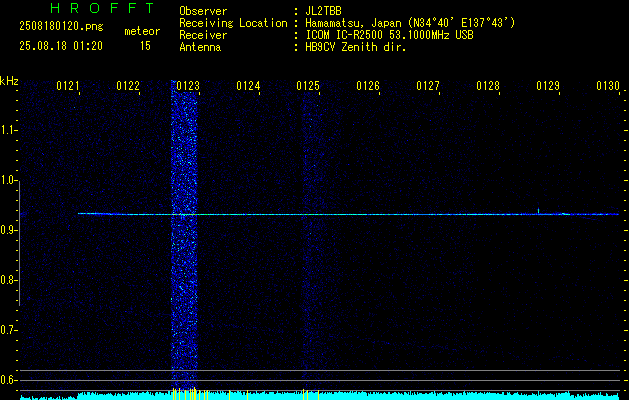This screenshot has width=629, height=400.
Task: Click the 0.7 kHz axis label
Action: [7, 330]
